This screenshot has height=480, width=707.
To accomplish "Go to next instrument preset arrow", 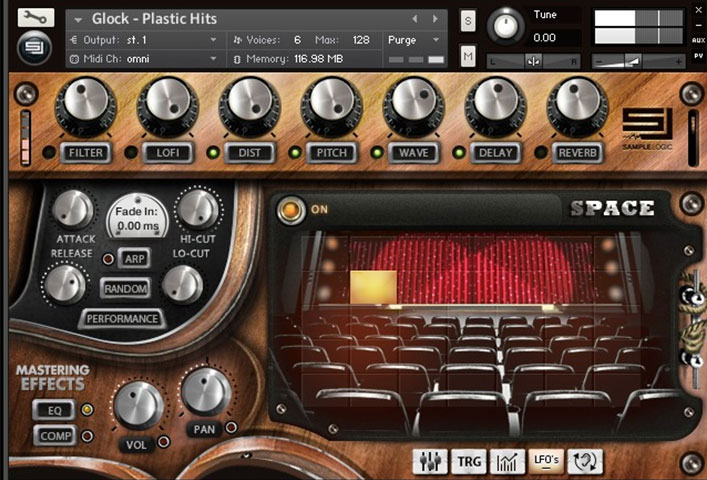I will click(x=435, y=19).
